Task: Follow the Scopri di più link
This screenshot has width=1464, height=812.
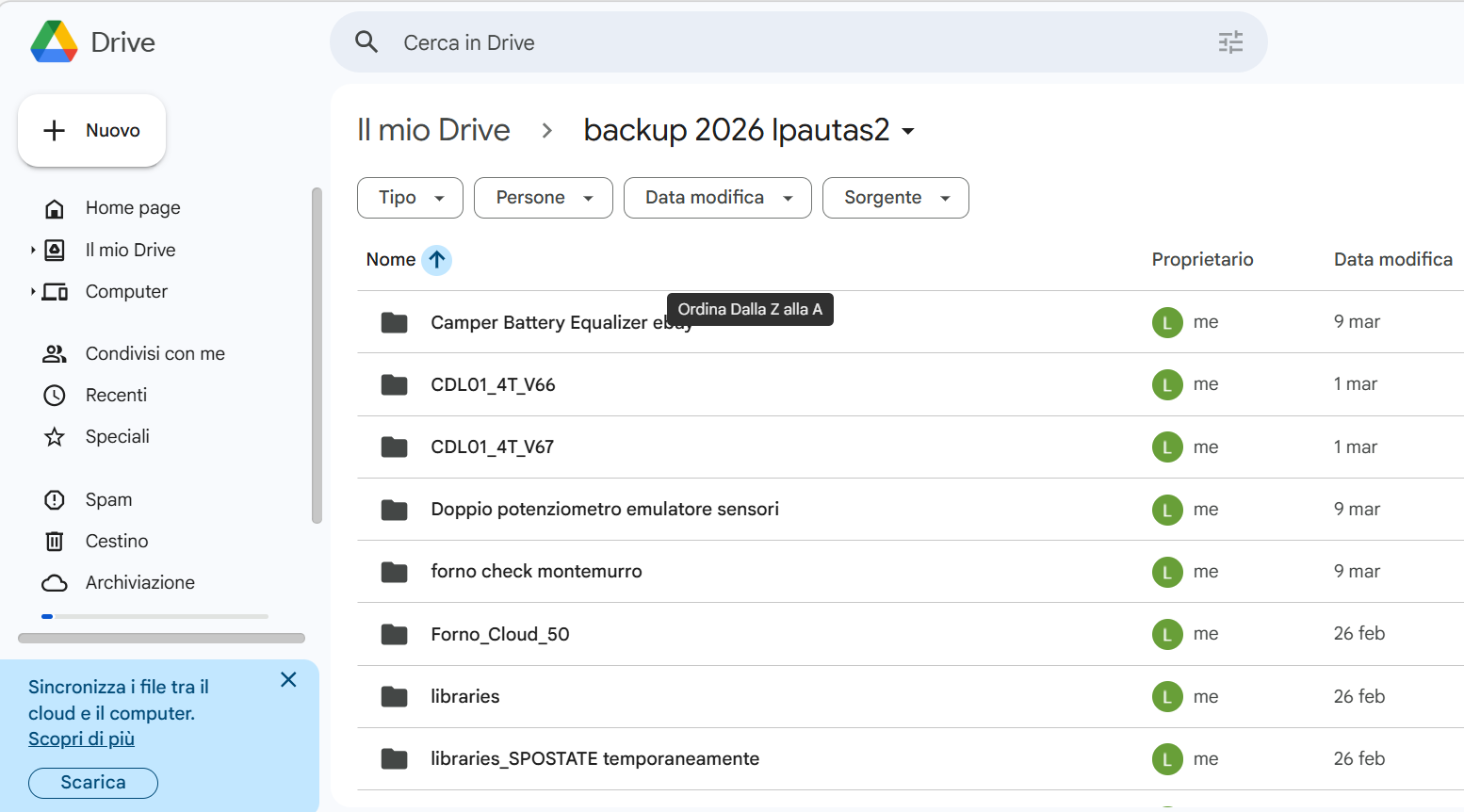Action: coord(81,739)
